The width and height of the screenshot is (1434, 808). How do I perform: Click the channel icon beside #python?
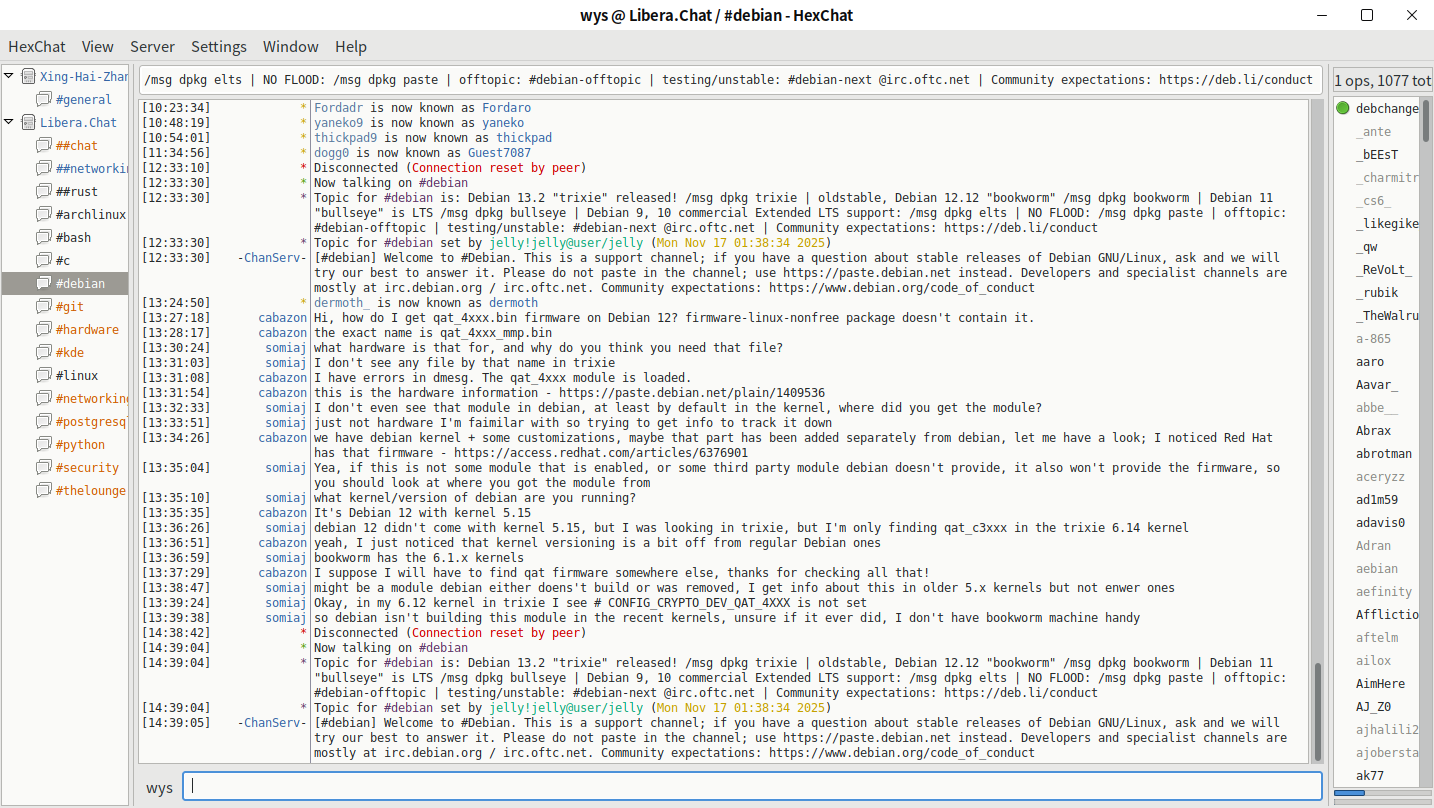[44, 445]
